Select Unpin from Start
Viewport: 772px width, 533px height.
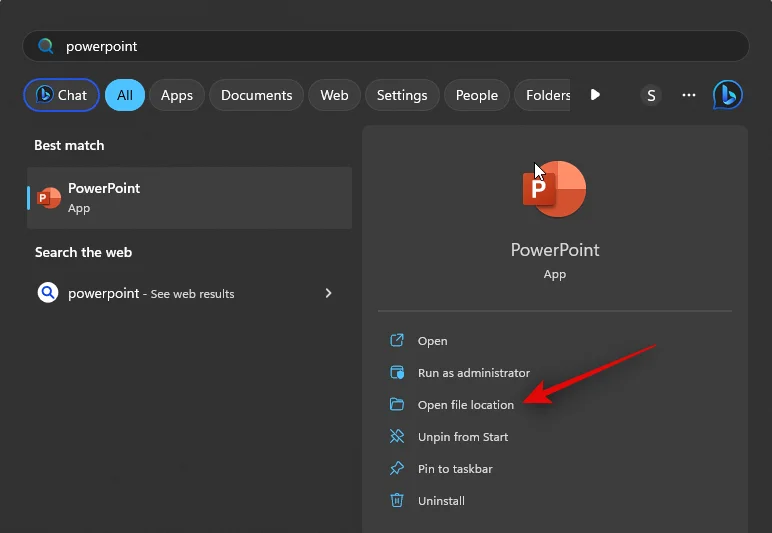pyautogui.click(x=462, y=437)
